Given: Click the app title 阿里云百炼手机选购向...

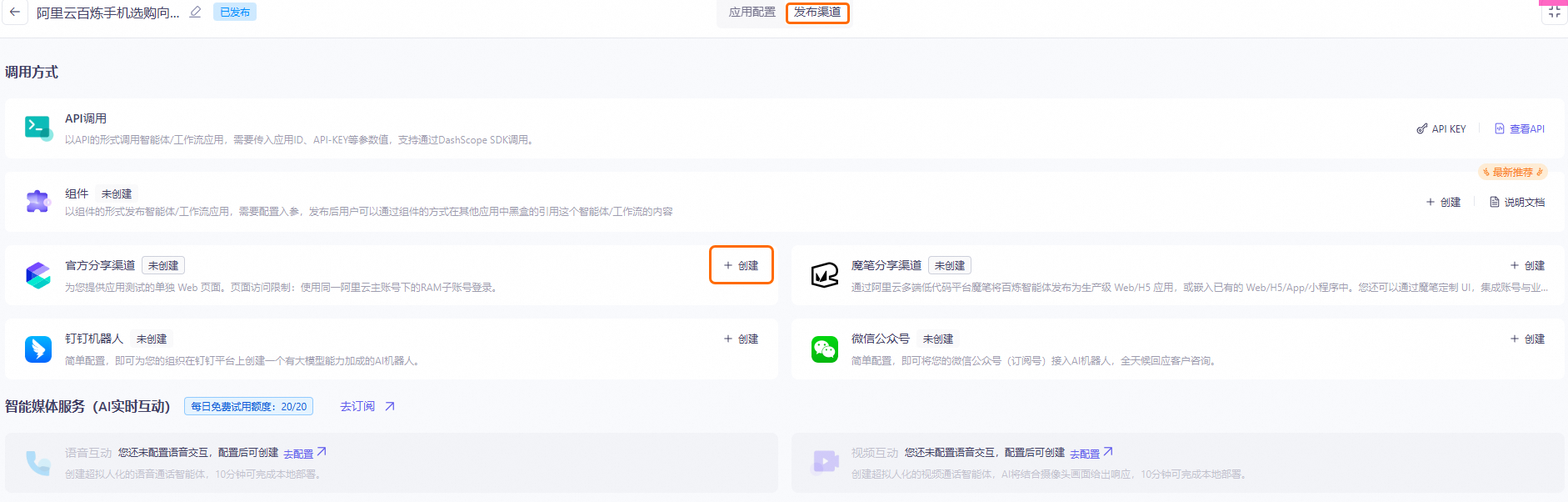Looking at the screenshot, I should [x=107, y=13].
